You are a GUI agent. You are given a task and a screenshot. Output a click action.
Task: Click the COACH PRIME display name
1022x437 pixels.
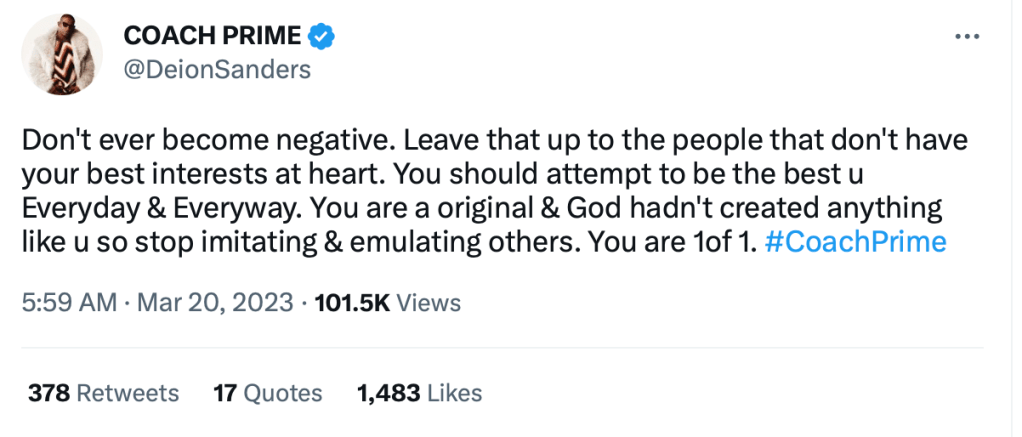(212, 37)
